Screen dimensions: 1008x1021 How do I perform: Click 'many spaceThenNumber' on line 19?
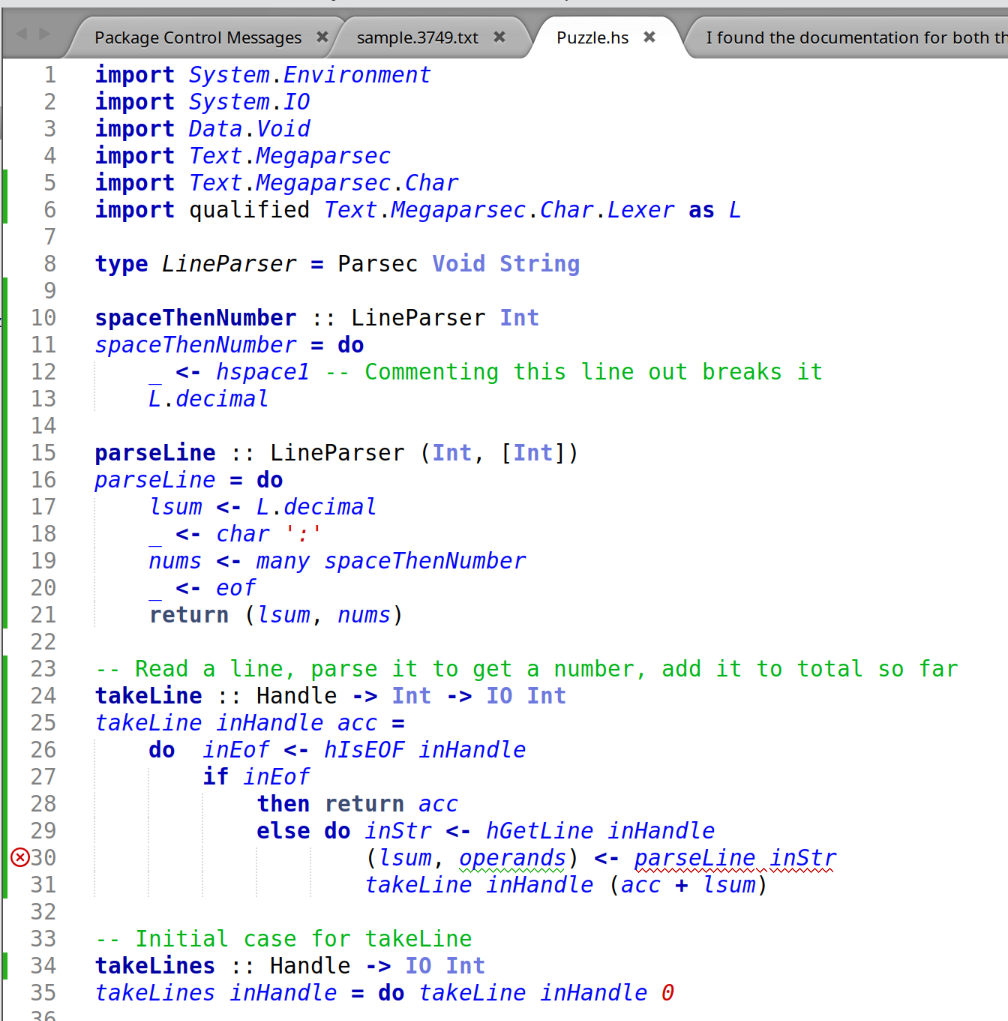(391, 561)
